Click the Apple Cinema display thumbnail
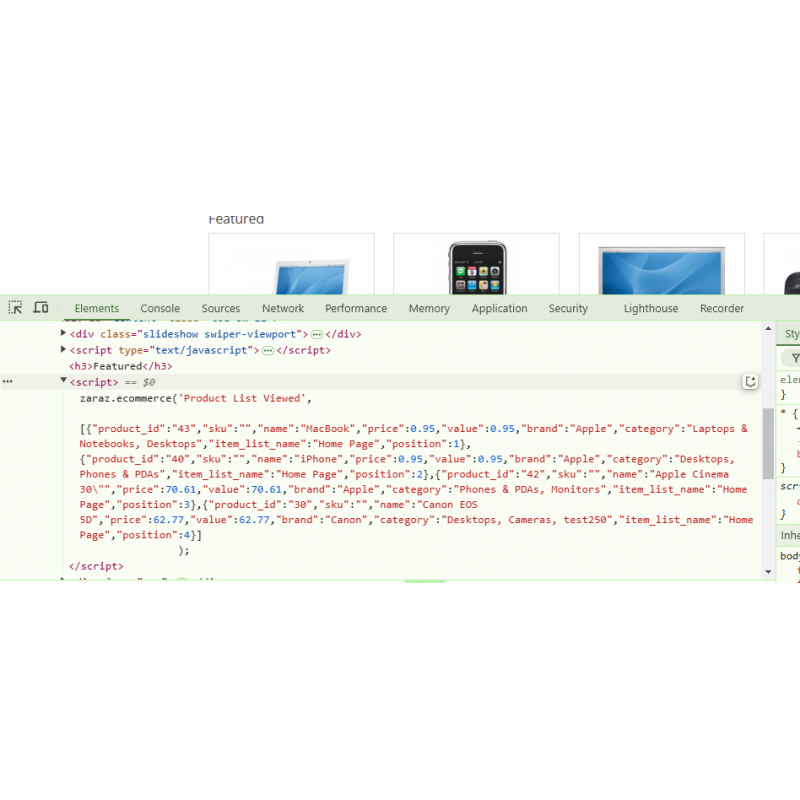The image size is (800, 800). (x=662, y=264)
